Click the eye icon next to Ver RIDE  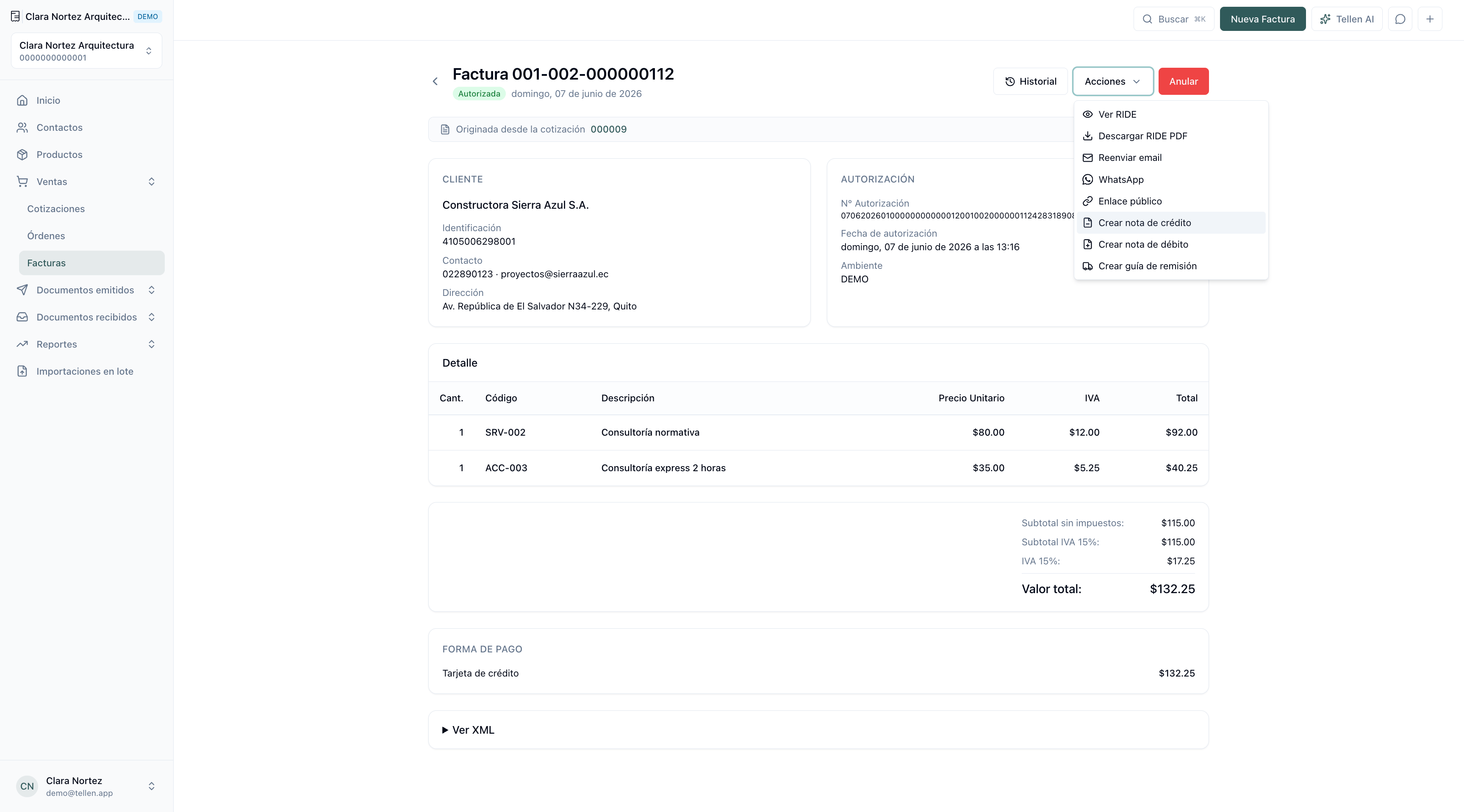[1088, 114]
